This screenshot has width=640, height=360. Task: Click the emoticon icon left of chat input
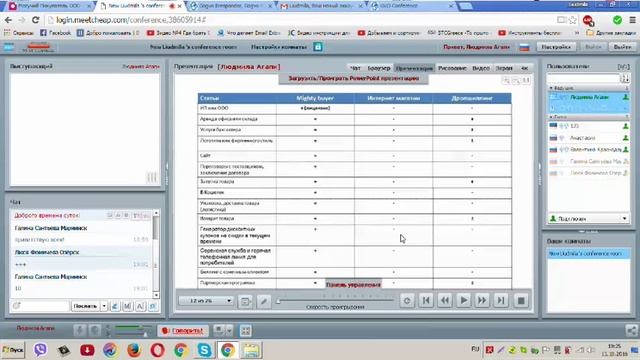[16, 306]
